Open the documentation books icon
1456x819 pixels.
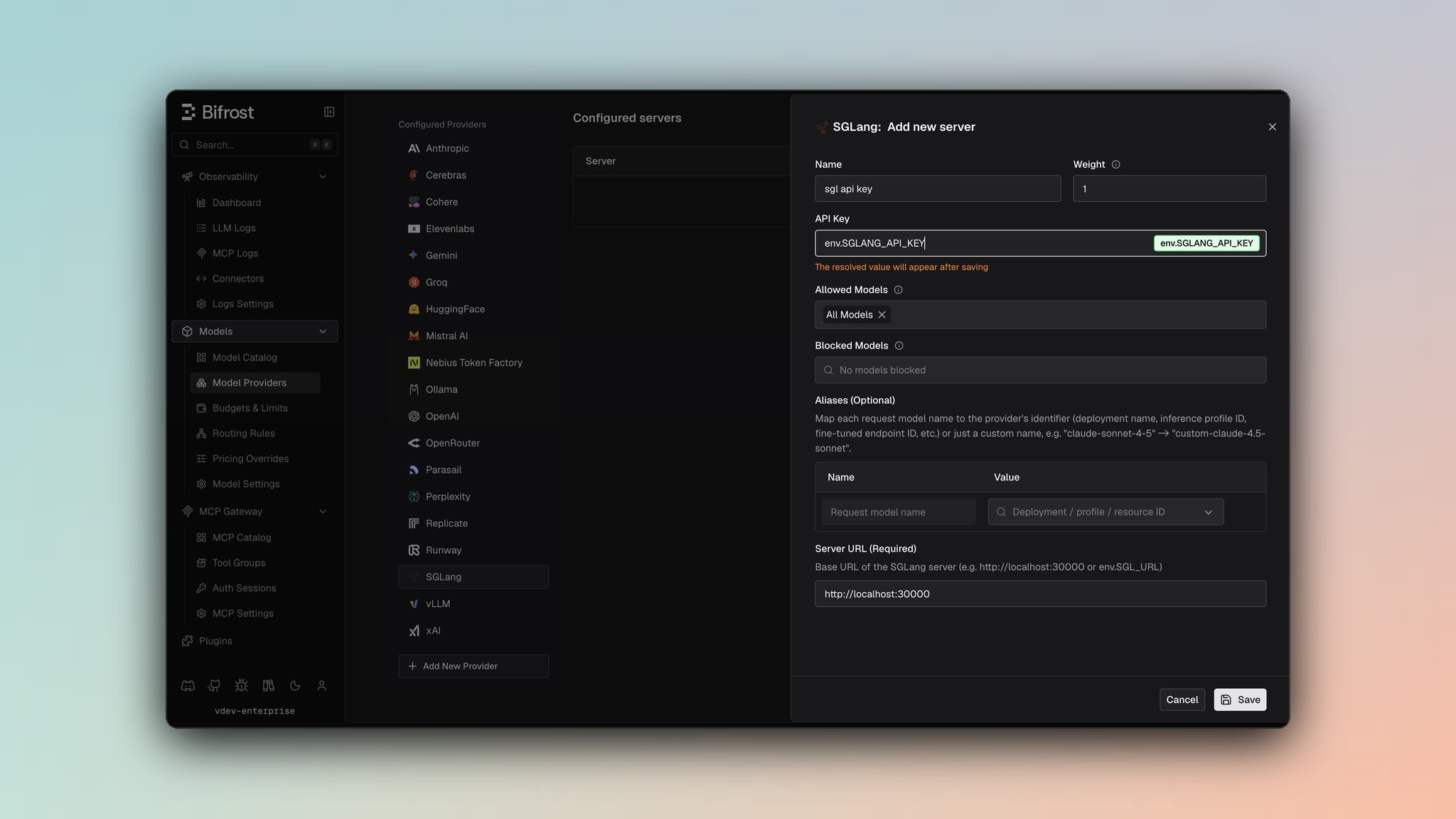tap(268, 685)
